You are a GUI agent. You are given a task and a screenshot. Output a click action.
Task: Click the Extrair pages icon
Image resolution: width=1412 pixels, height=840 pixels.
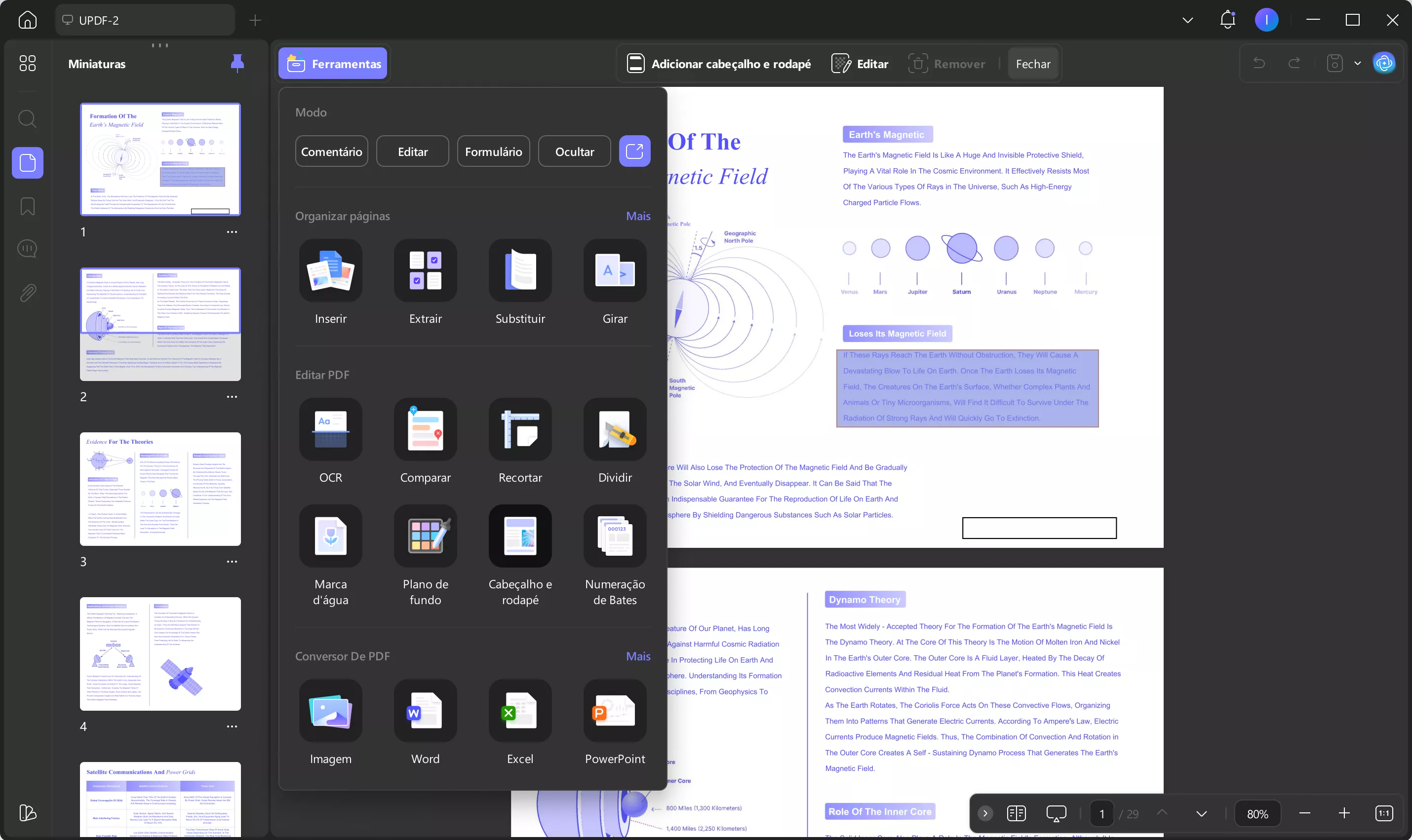point(425,270)
